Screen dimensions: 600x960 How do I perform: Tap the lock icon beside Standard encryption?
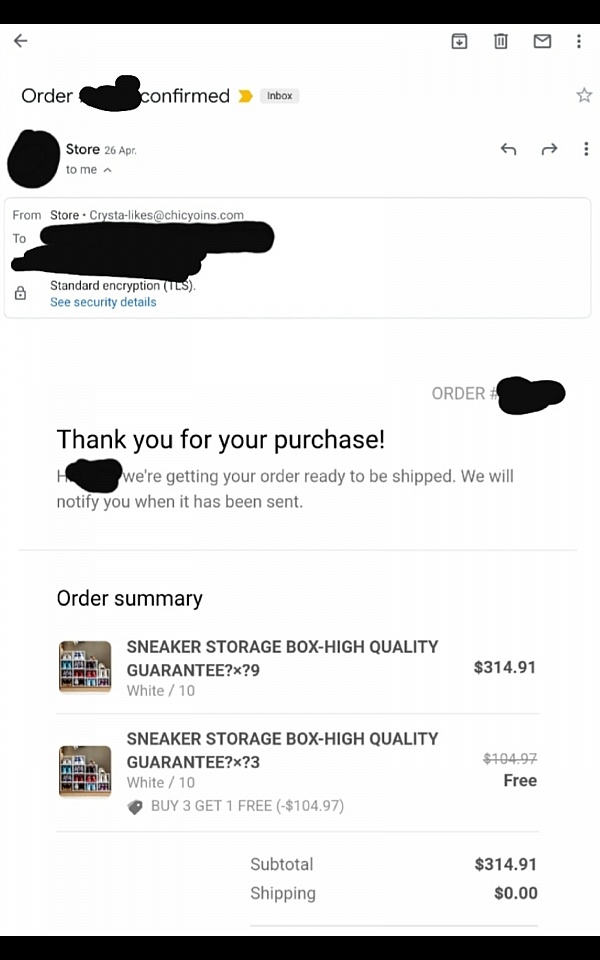tap(20, 293)
